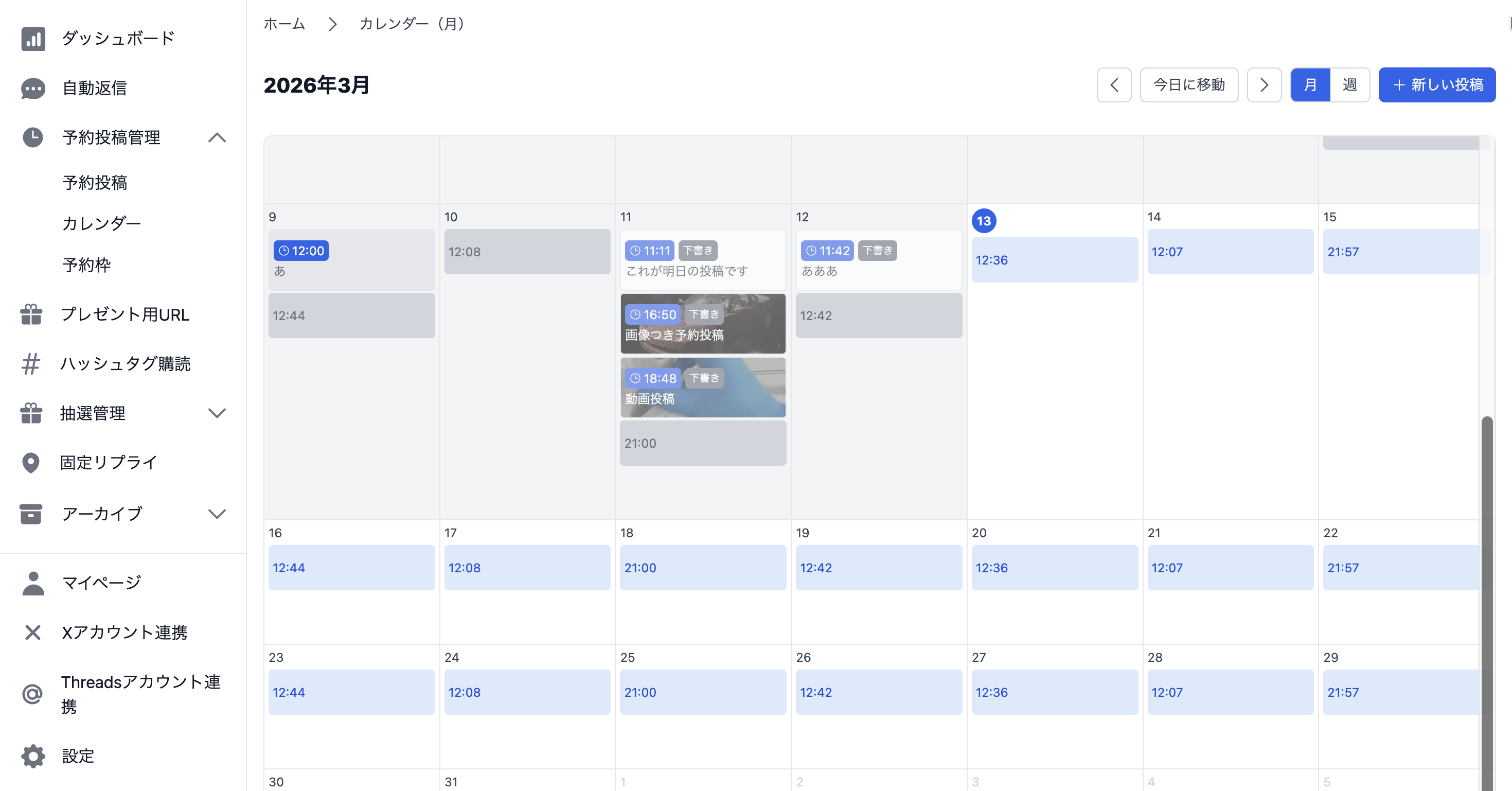Click the pin icon for 固定リプライ

point(30,463)
